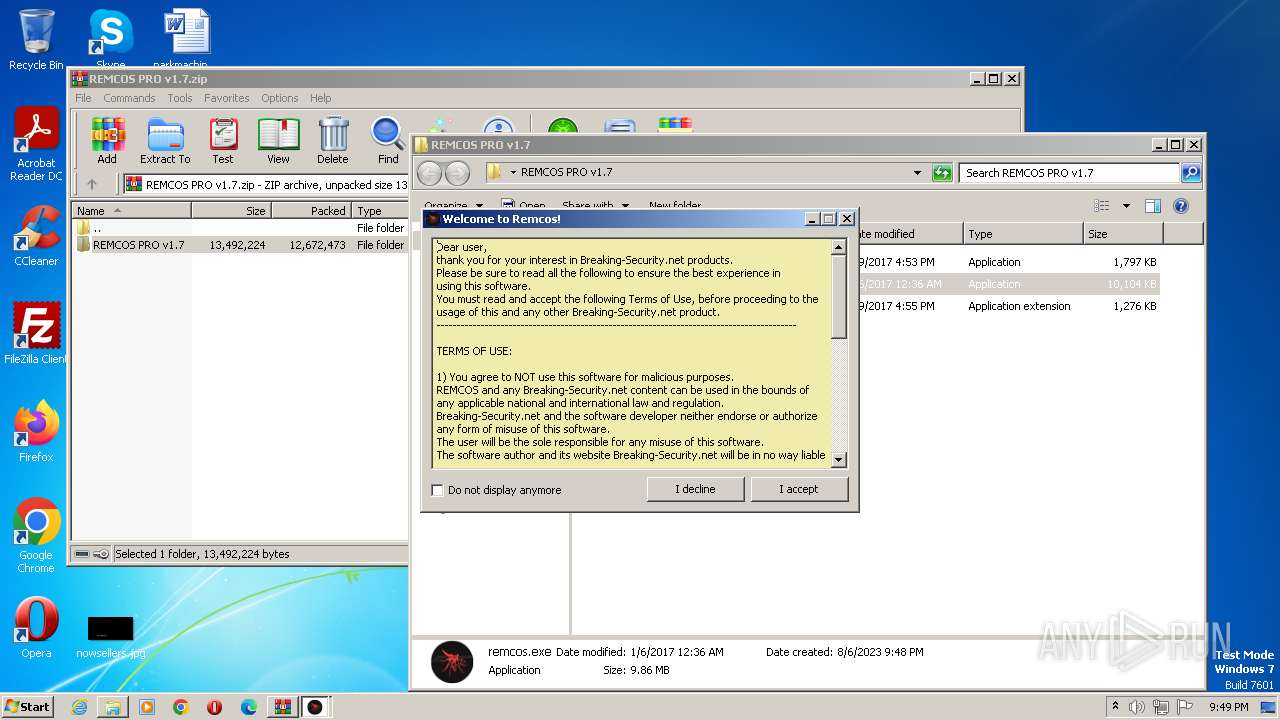This screenshot has width=1280, height=720.
Task: Click the WinRAR taskbar button
Action: [282, 707]
